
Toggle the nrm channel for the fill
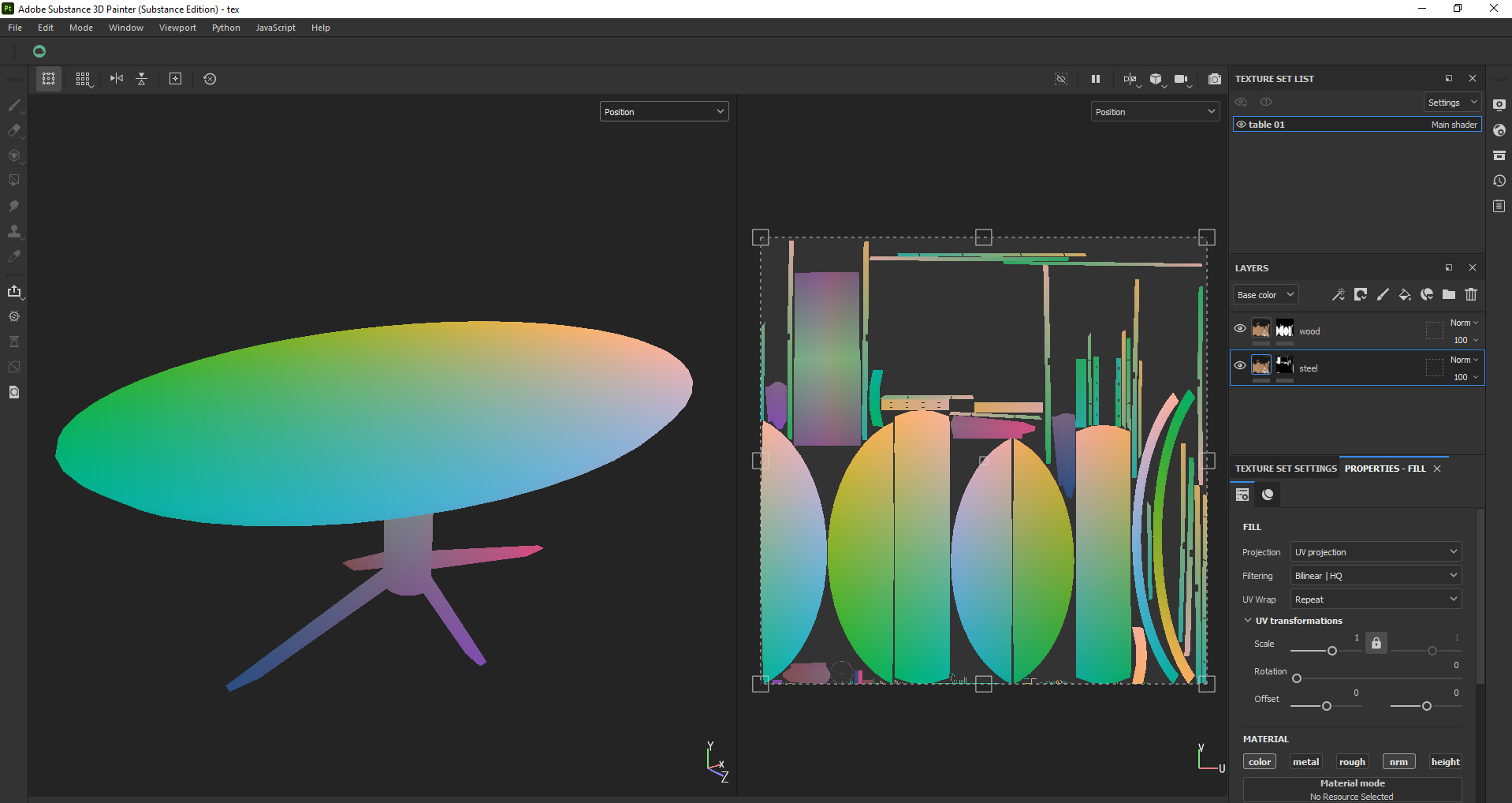1399,762
